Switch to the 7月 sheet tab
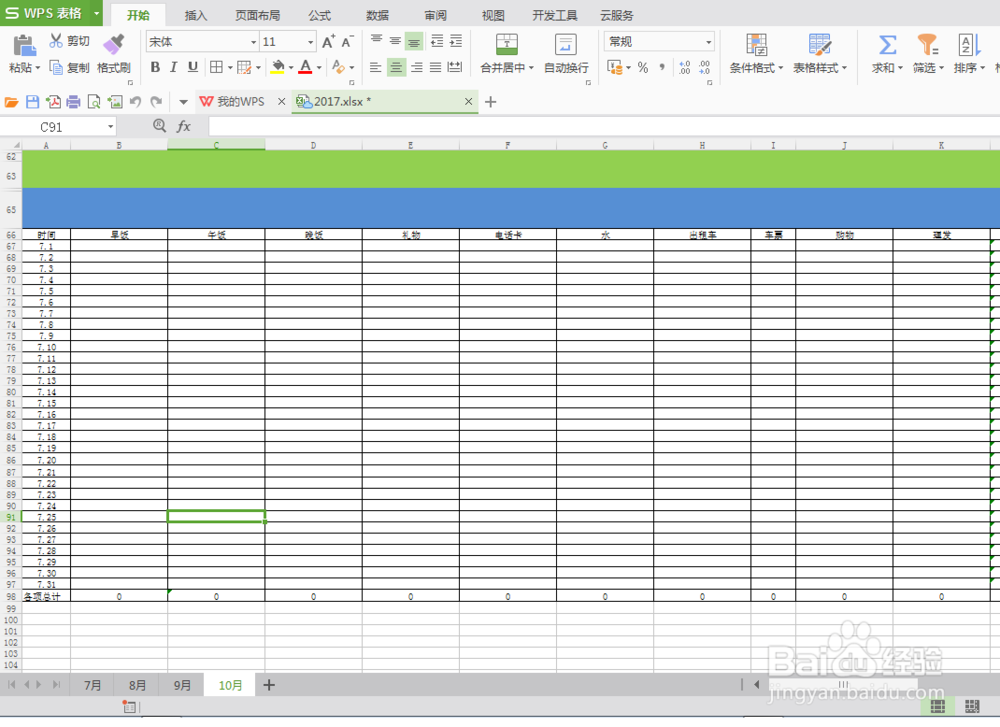 click(x=92, y=685)
